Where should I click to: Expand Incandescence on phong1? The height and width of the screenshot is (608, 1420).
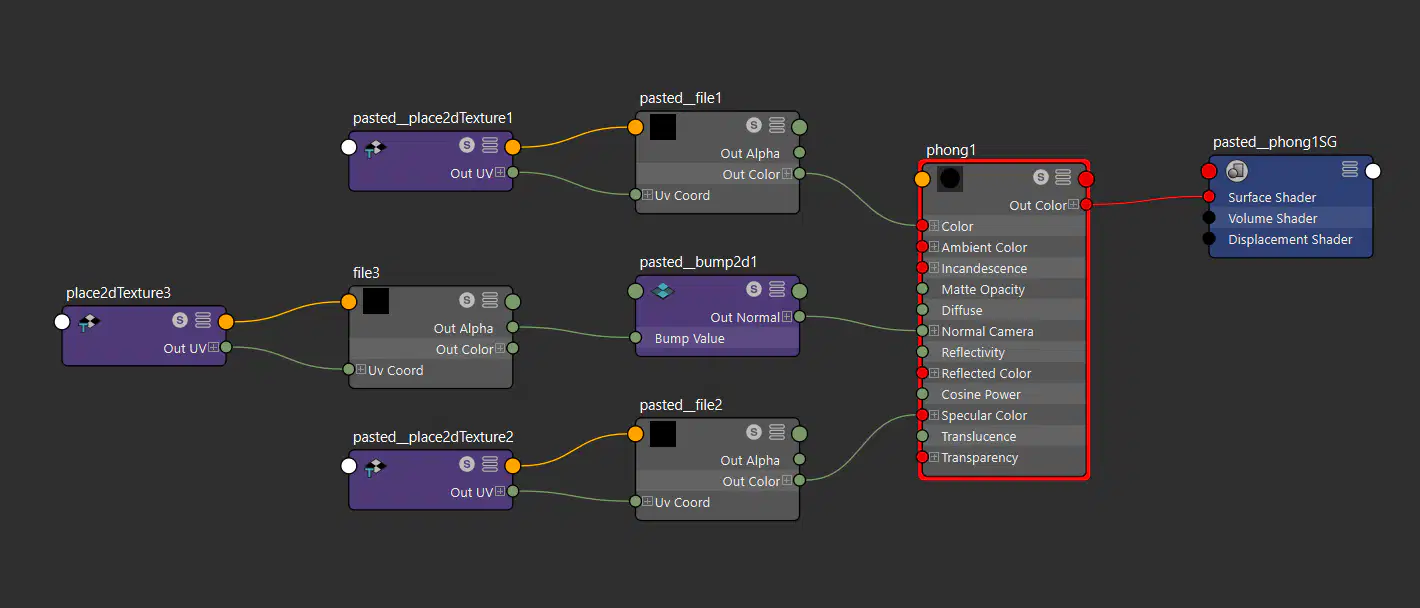pos(934,268)
